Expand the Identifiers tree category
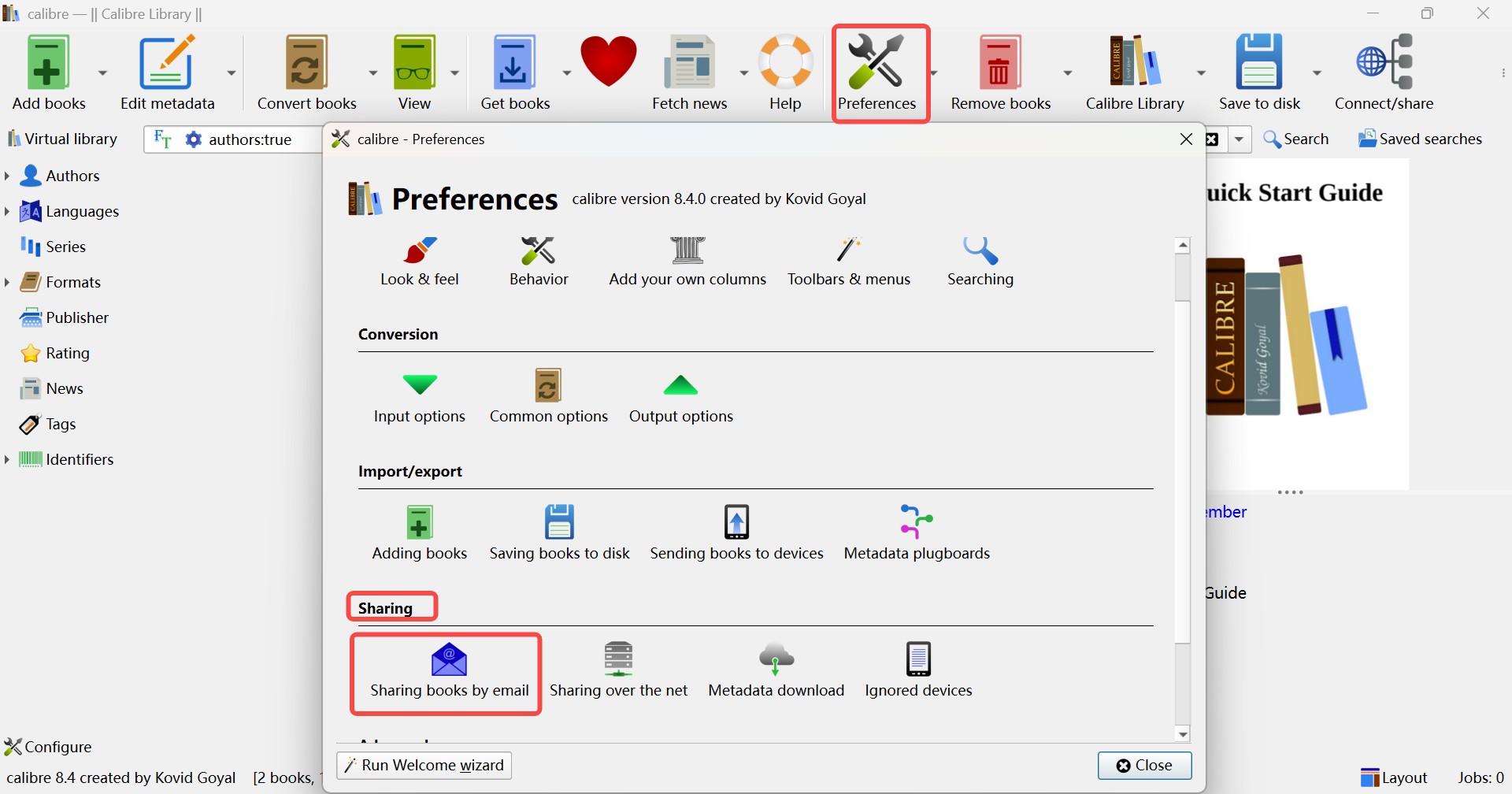 [8, 459]
